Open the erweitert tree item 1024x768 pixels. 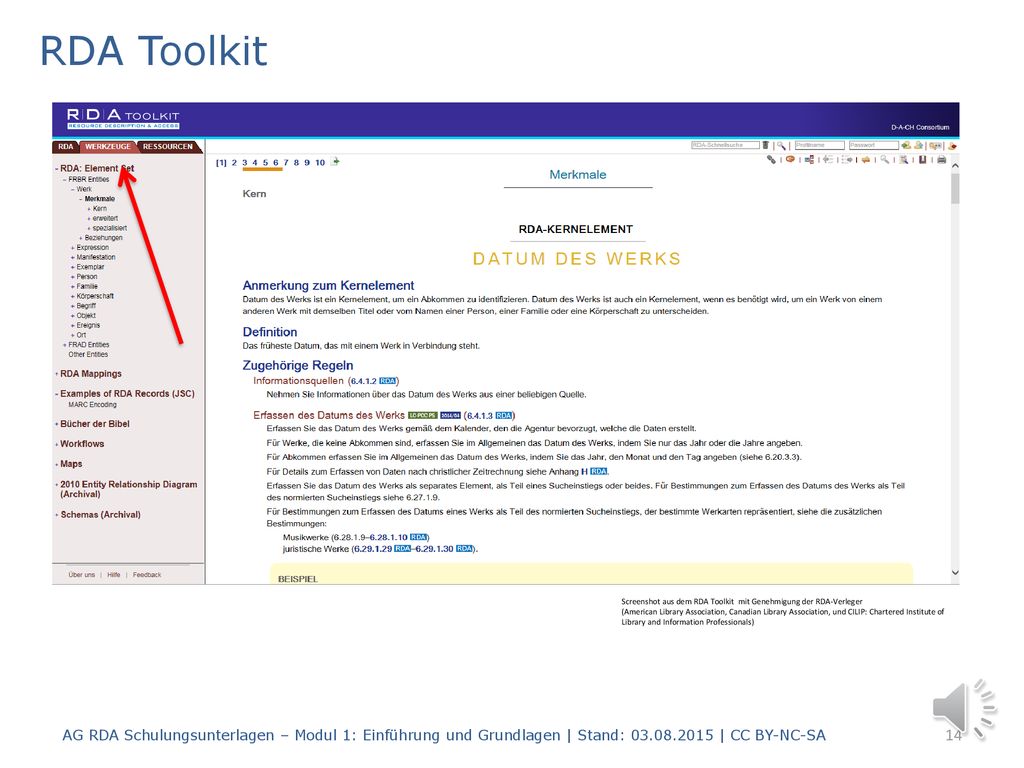[105, 218]
